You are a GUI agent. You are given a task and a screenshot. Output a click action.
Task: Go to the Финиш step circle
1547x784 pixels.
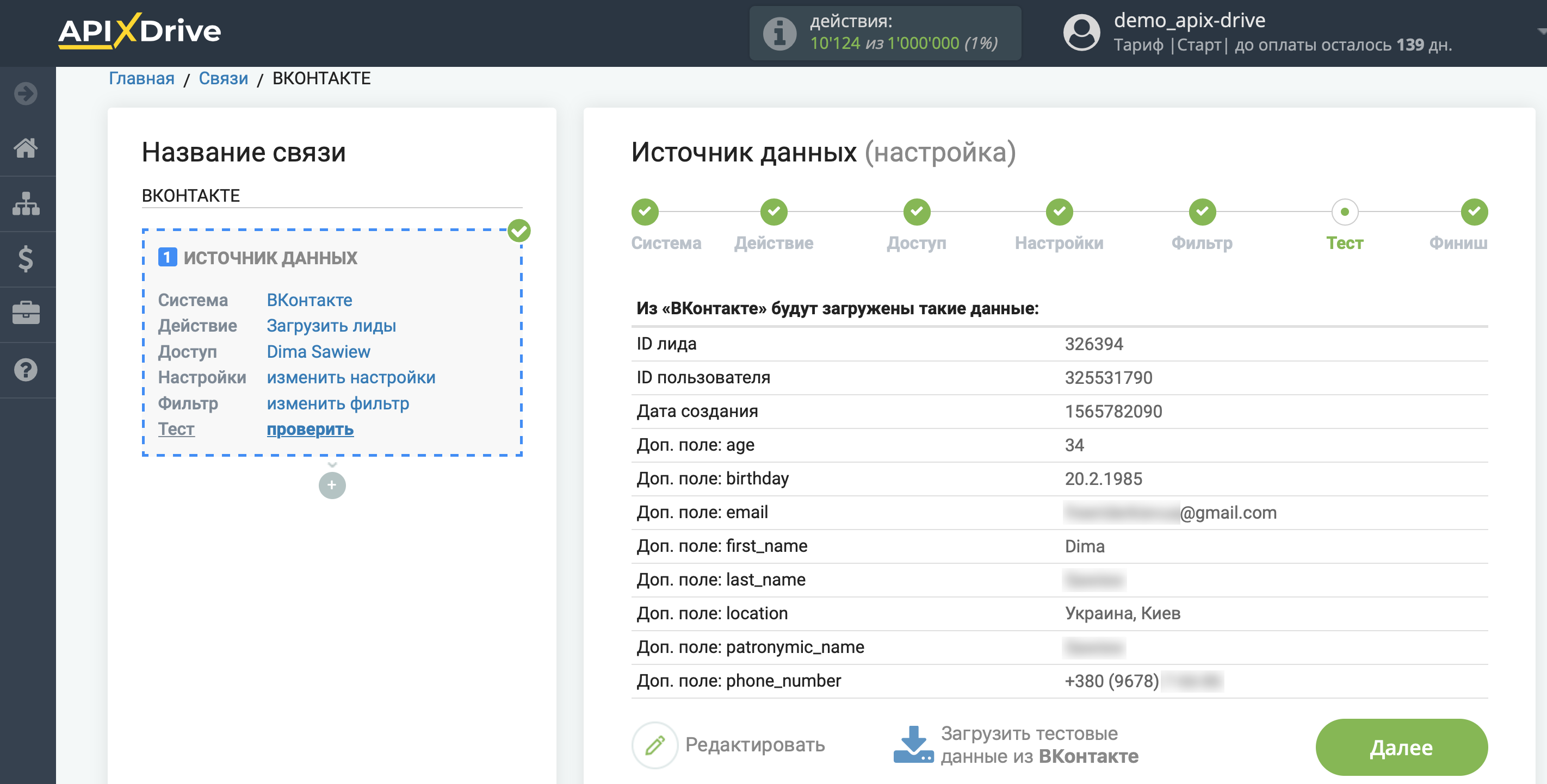click(1474, 212)
